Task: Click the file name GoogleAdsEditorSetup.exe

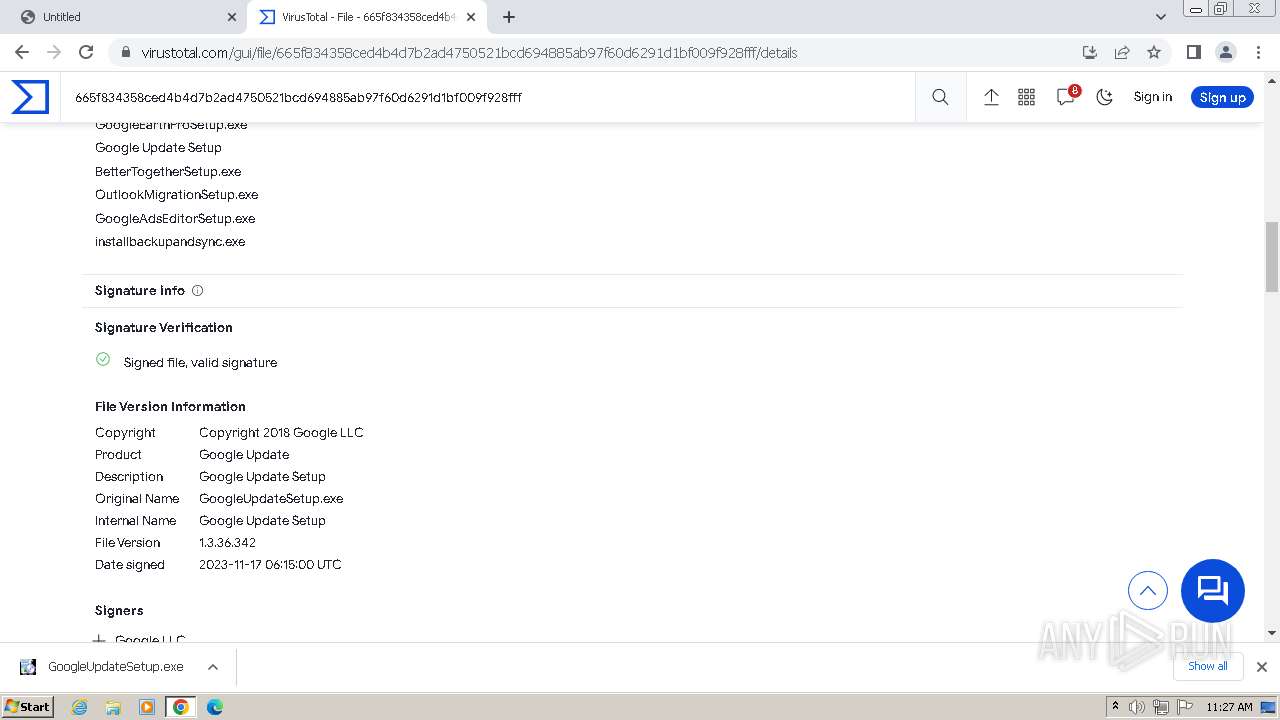Action: [175, 218]
